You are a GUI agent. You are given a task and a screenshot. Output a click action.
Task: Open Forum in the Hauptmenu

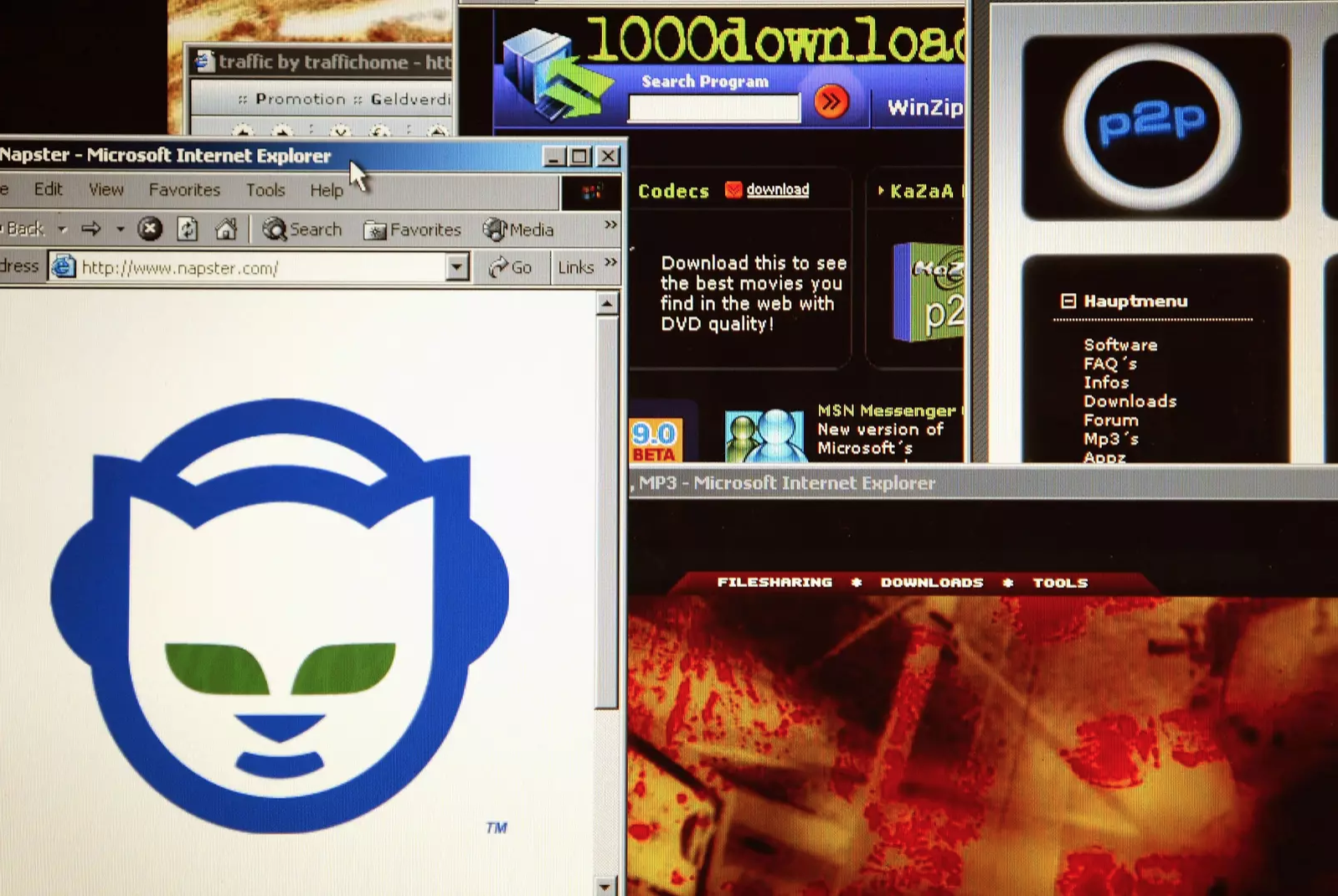(1110, 420)
